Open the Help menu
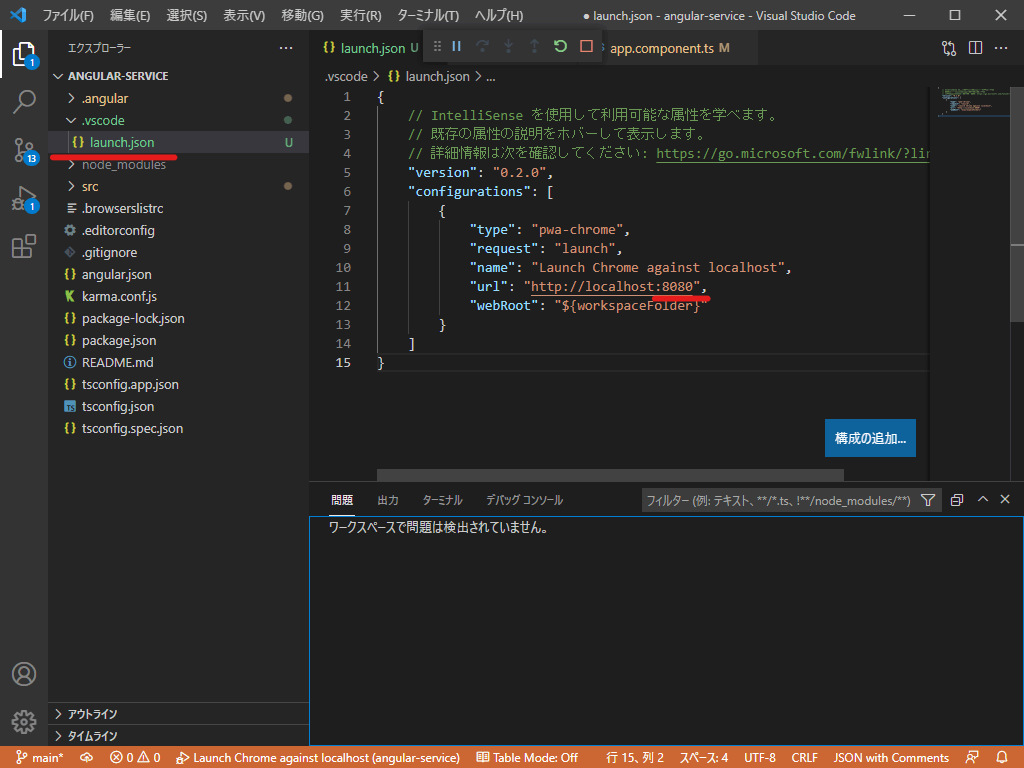This screenshot has width=1024, height=768. [x=499, y=15]
